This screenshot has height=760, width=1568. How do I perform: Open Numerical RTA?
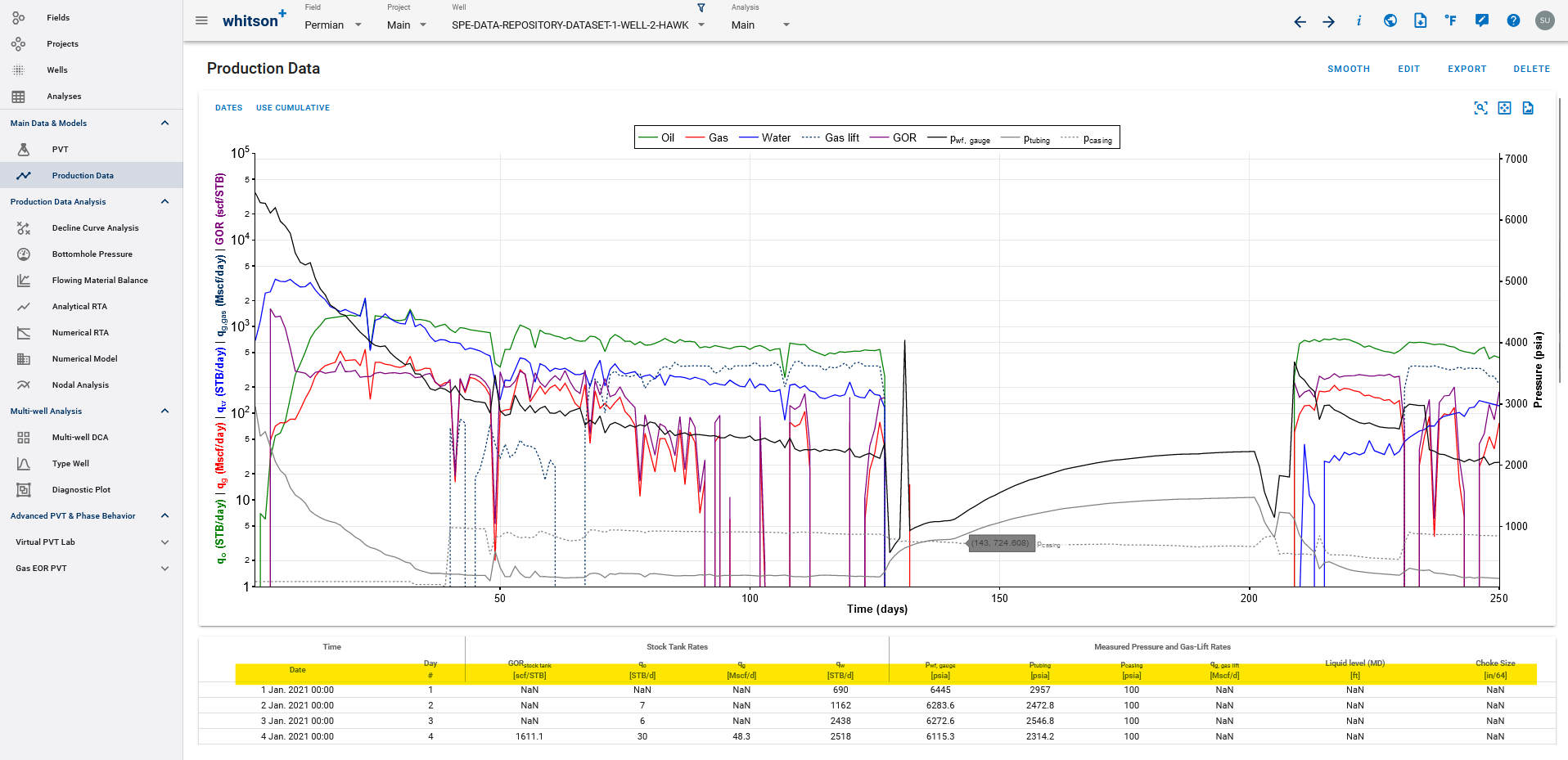91,333
